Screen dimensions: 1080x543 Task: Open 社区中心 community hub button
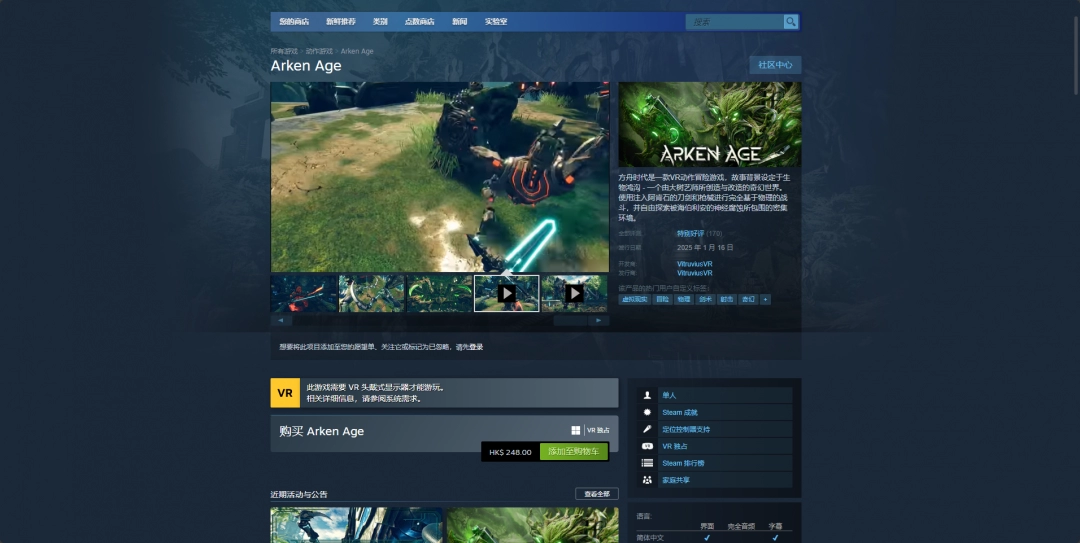(x=775, y=65)
